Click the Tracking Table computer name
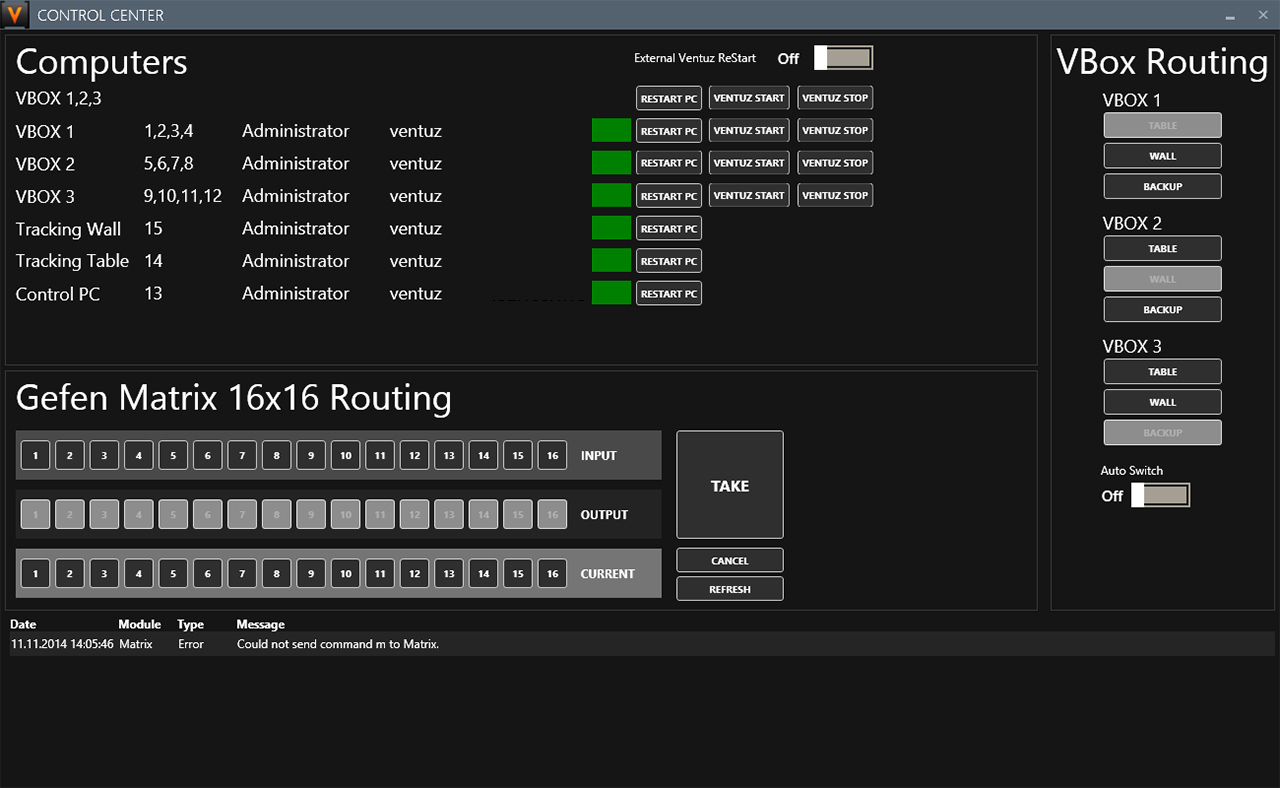1280x788 pixels. pyautogui.click(x=72, y=261)
